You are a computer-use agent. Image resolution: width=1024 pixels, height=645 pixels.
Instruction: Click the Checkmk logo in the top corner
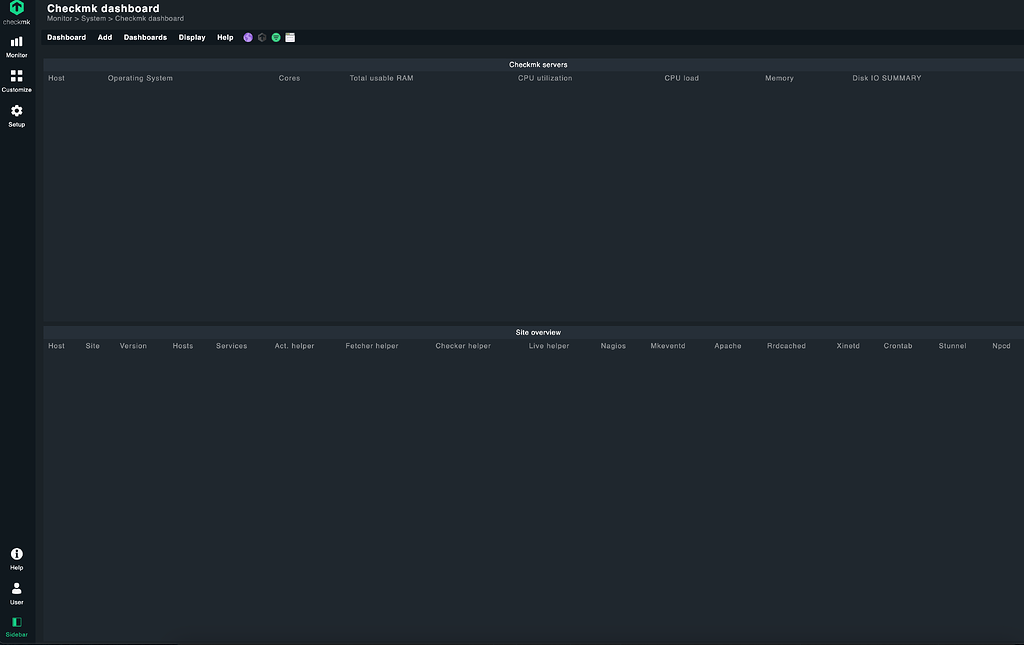click(16, 10)
